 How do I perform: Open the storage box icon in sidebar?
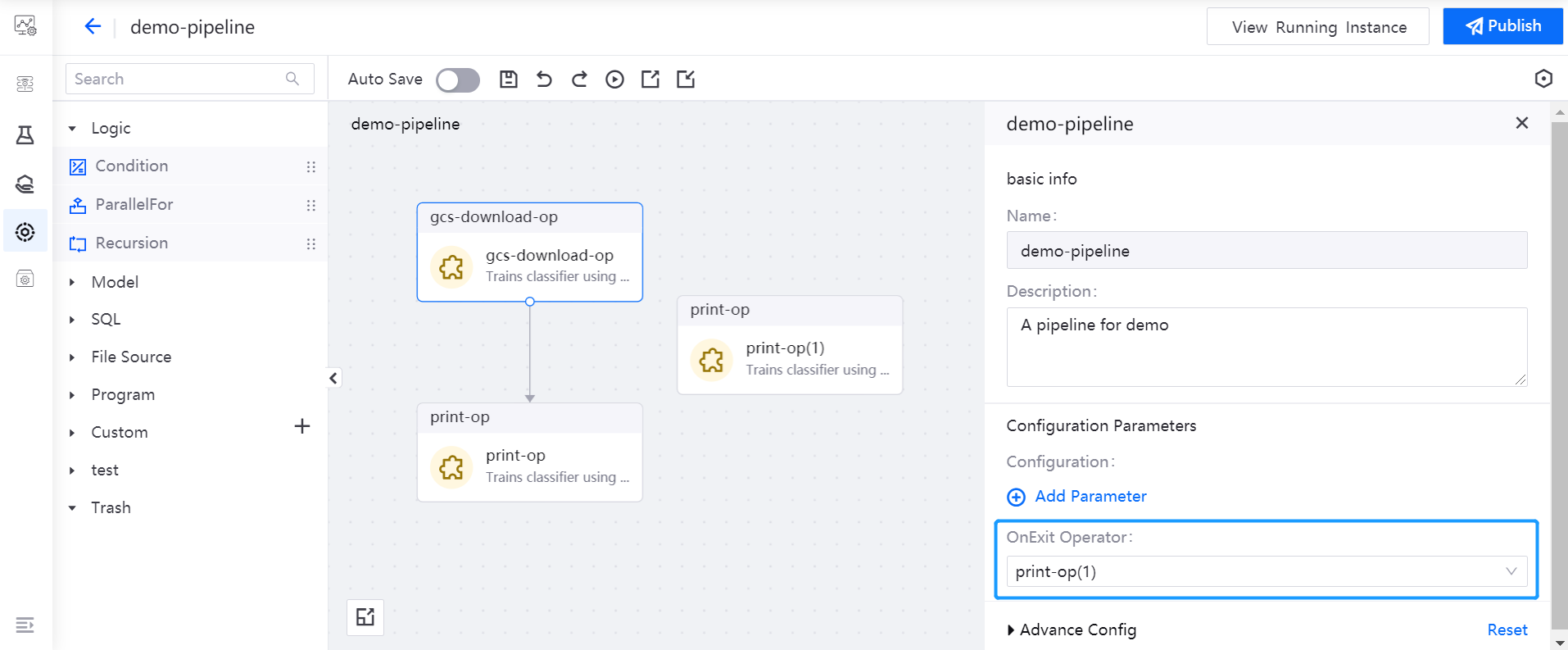[25, 279]
